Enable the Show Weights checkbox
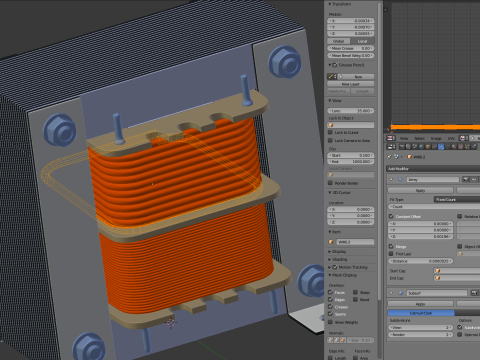Screen dimensions: 480x360 (330, 322)
